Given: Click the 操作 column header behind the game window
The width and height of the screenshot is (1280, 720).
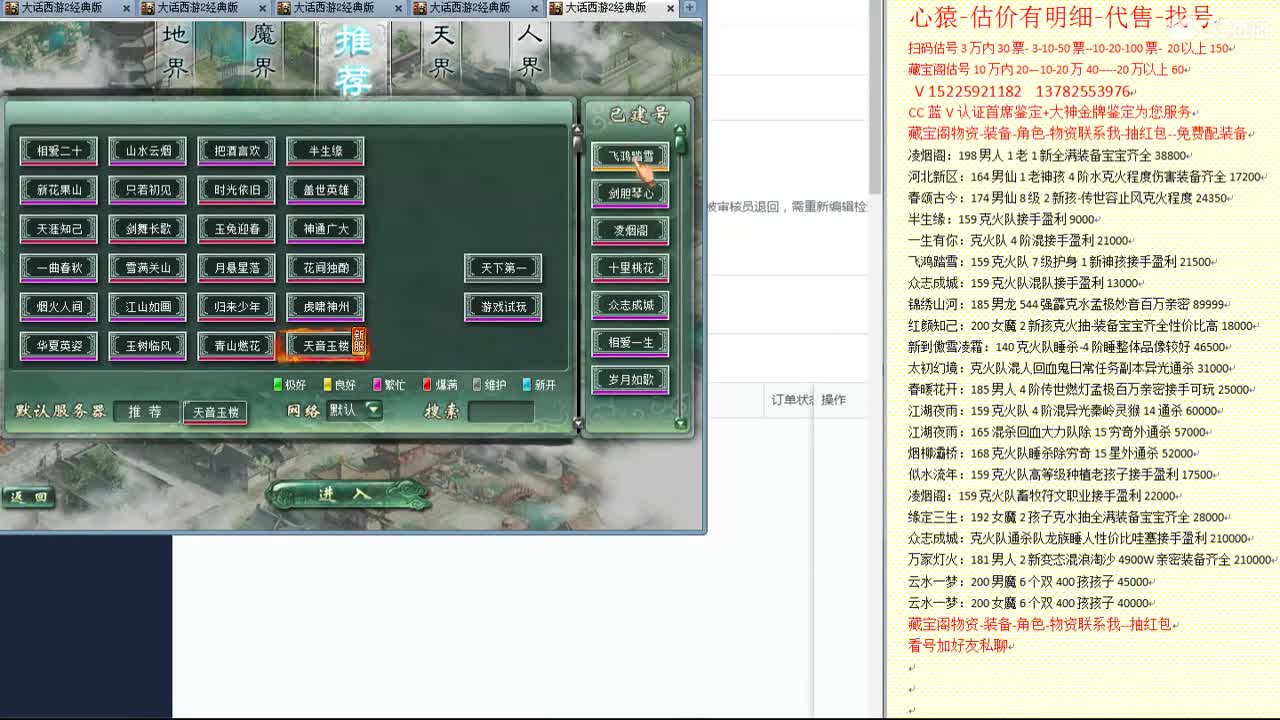Looking at the screenshot, I should tap(834, 400).
